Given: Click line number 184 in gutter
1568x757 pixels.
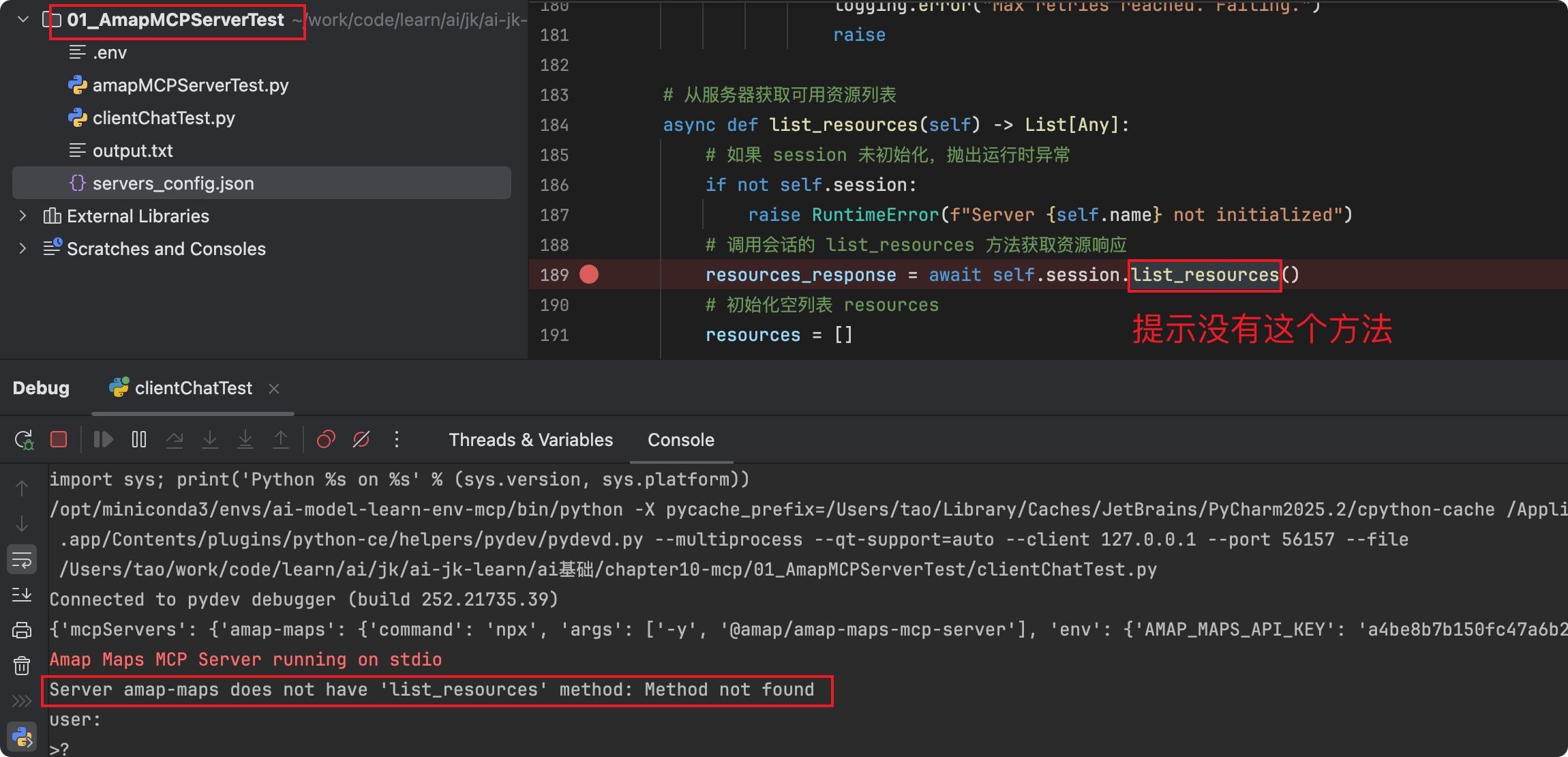Looking at the screenshot, I should pos(554,125).
